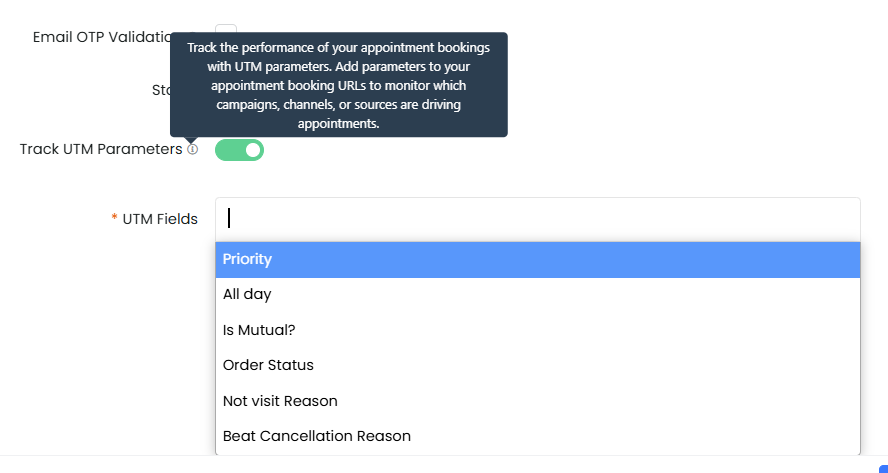This screenshot has width=888, height=473.
Task: Focus the UTM Fields input box
Action: [x=537, y=219]
